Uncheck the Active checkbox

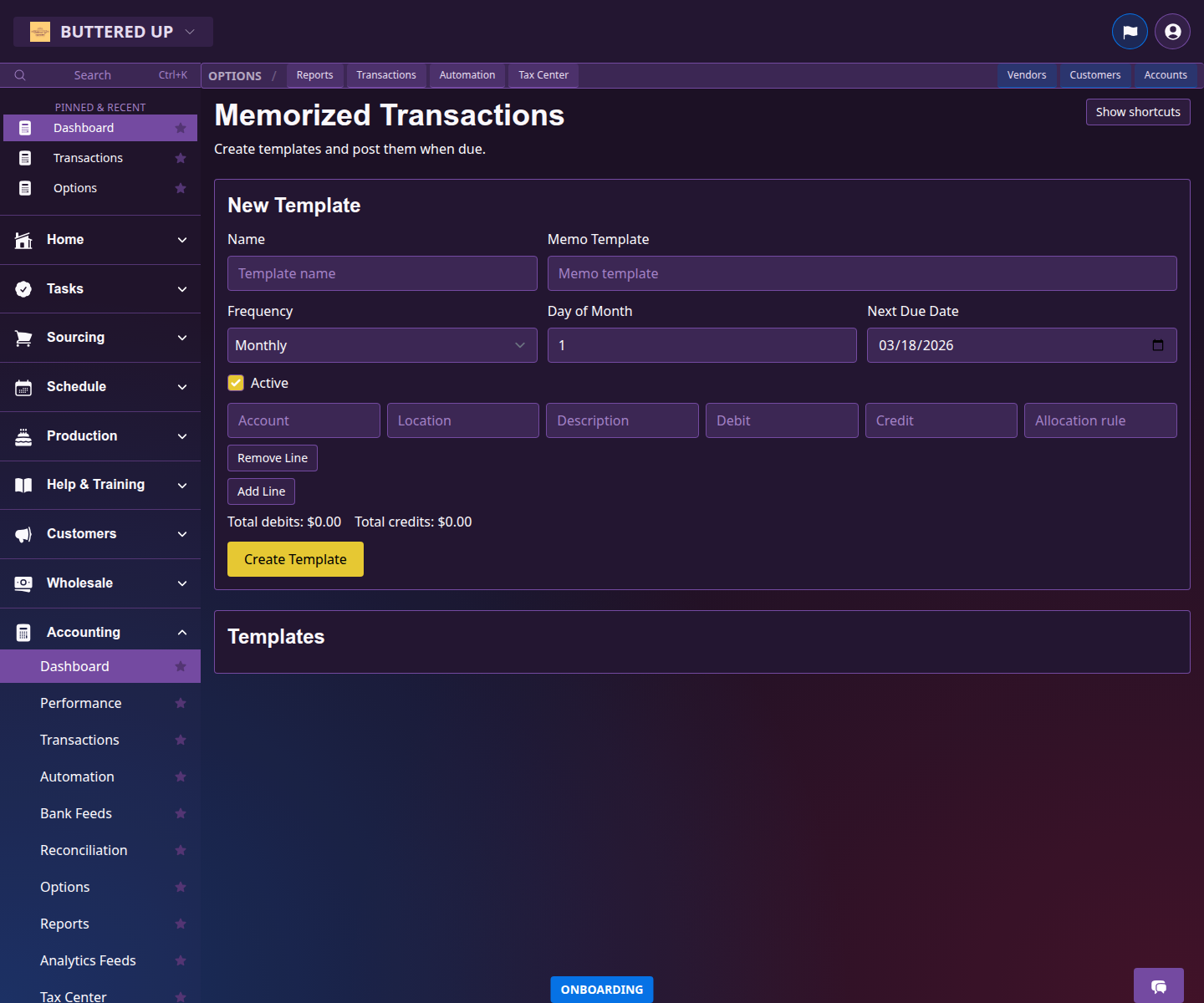pyautogui.click(x=236, y=383)
